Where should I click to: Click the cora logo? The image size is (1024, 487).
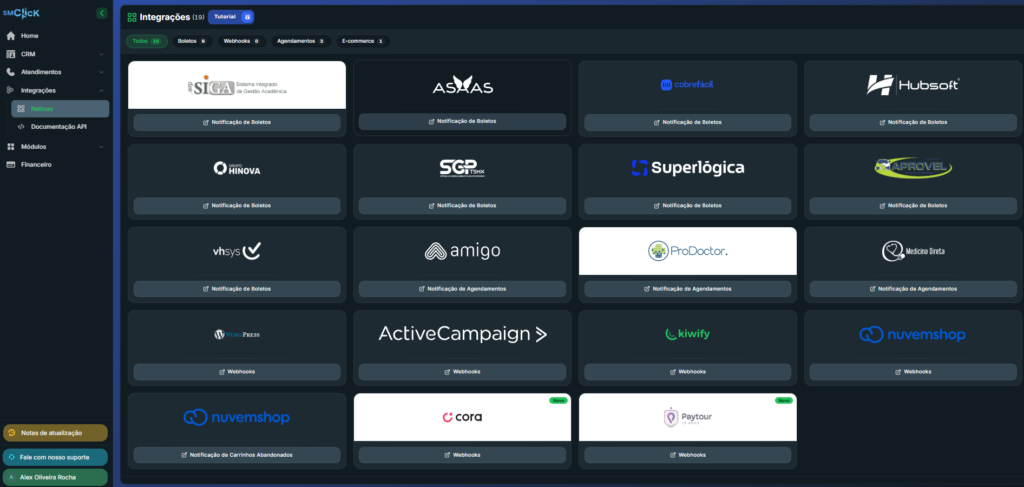(x=462, y=417)
